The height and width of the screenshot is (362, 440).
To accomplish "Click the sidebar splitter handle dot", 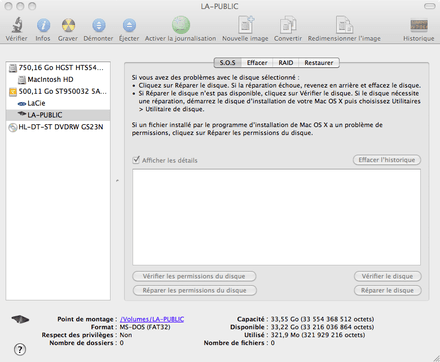I will [117, 181].
